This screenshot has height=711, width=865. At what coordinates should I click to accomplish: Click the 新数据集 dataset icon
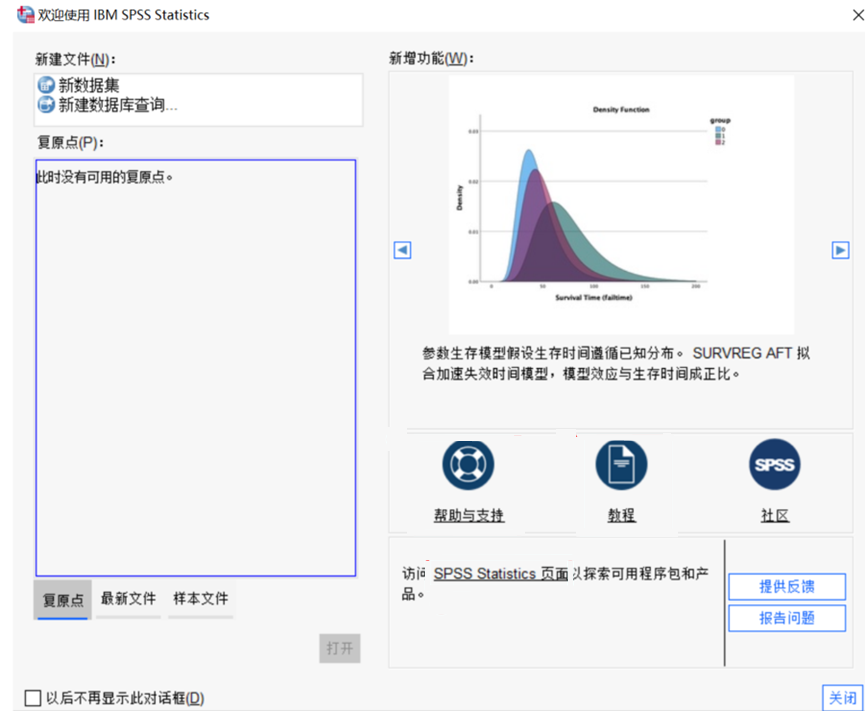click(x=46, y=86)
